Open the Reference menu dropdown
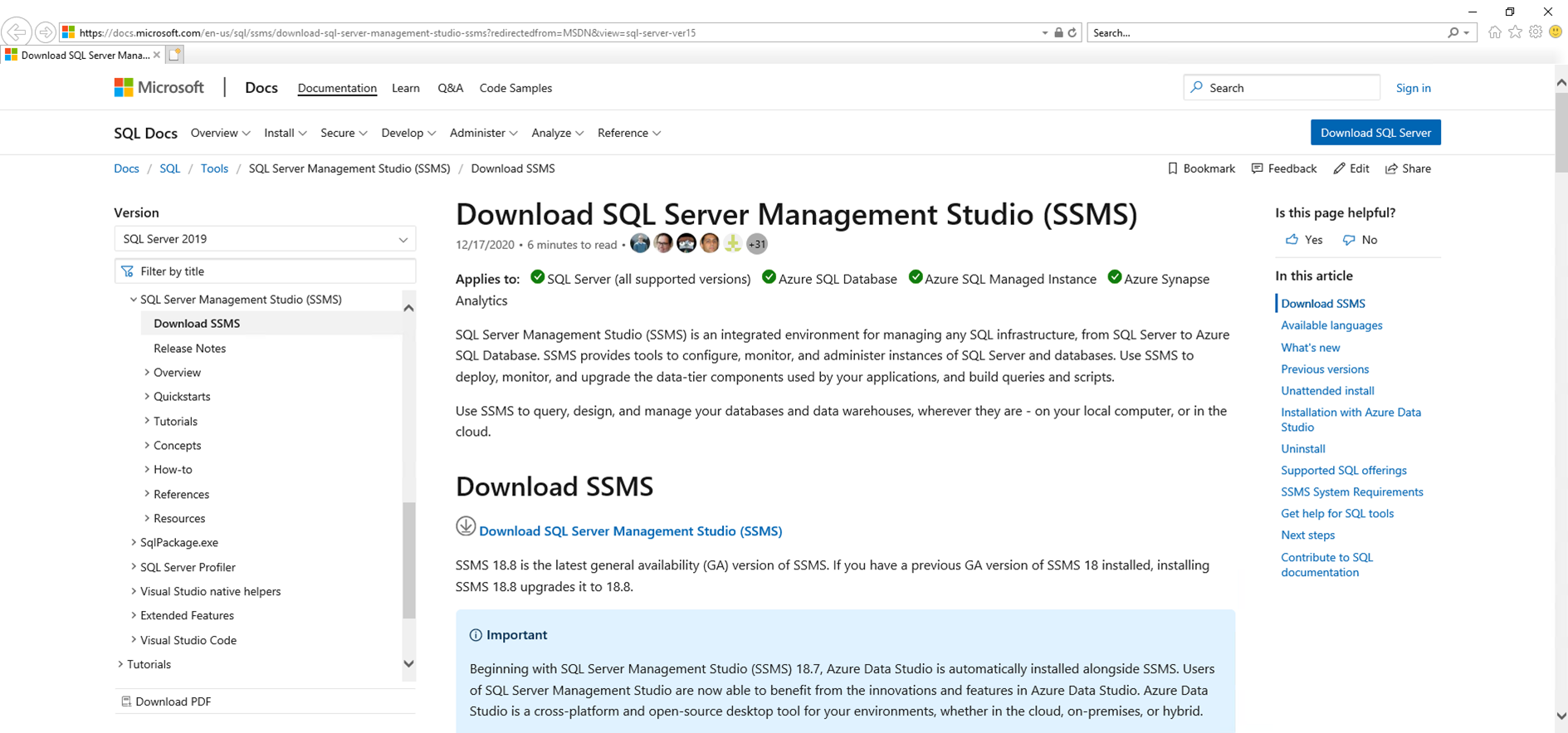Image resolution: width=1568 pixels, height=733 pixels. click(x=629, y=133)
